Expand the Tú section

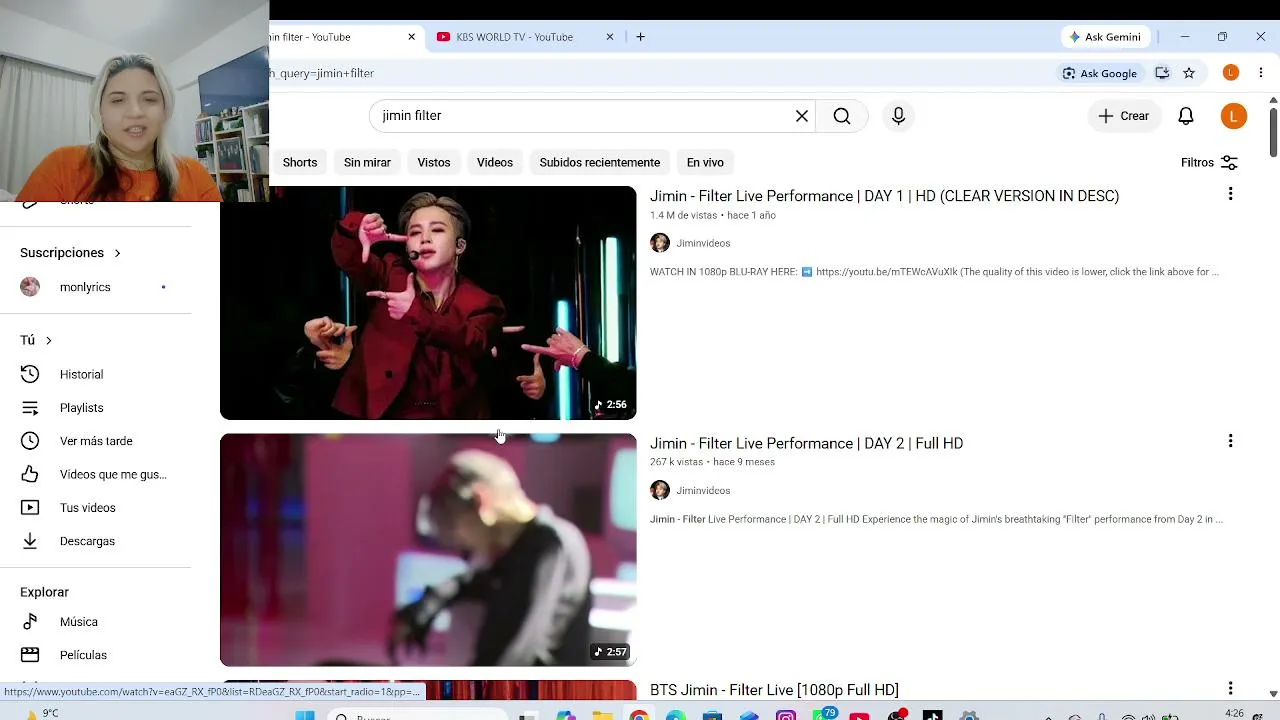pyautogui.click(x=36, y=340)
